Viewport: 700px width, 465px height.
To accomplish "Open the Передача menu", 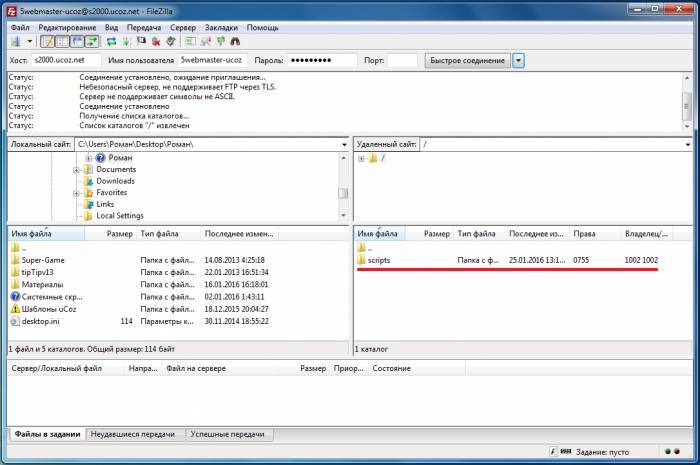I will (144, 28).
